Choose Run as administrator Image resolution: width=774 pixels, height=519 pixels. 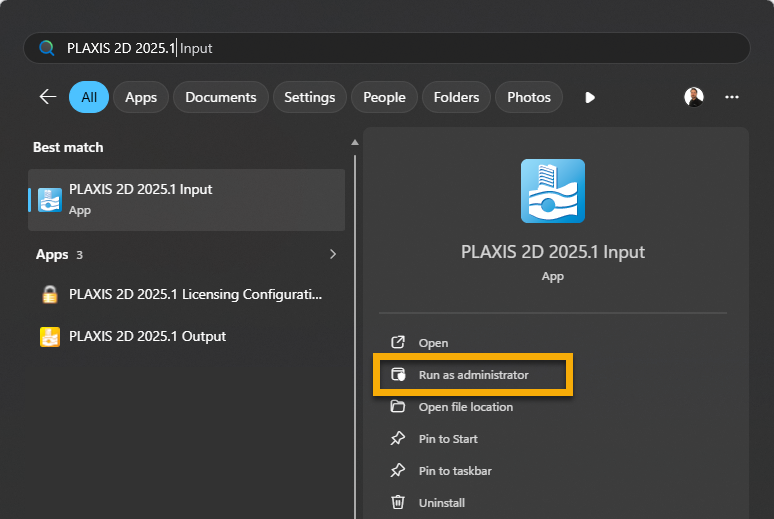click(x=472, y=375)
